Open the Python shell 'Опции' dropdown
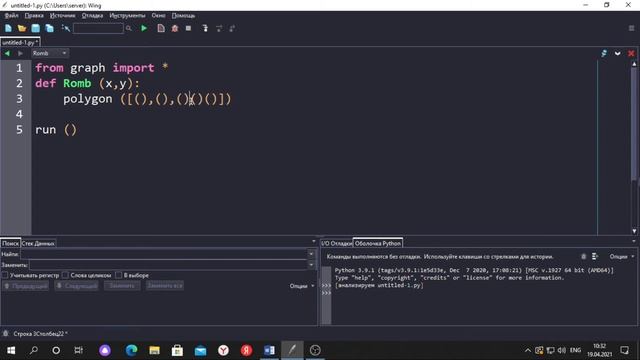Screen dimensions: 640x360 tap(622, 256)
